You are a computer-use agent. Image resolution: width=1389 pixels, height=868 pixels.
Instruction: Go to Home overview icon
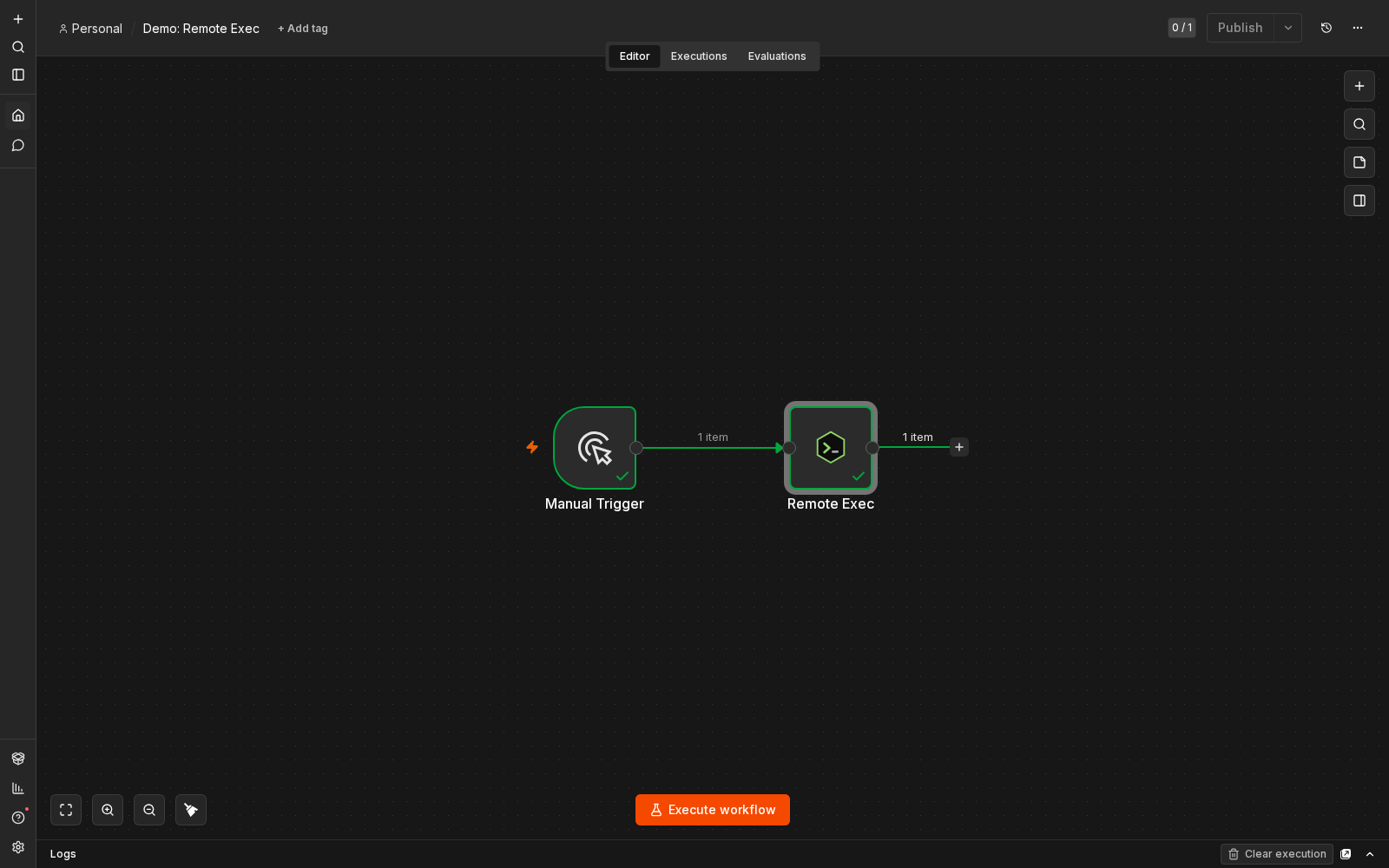(x=18, y=115)
